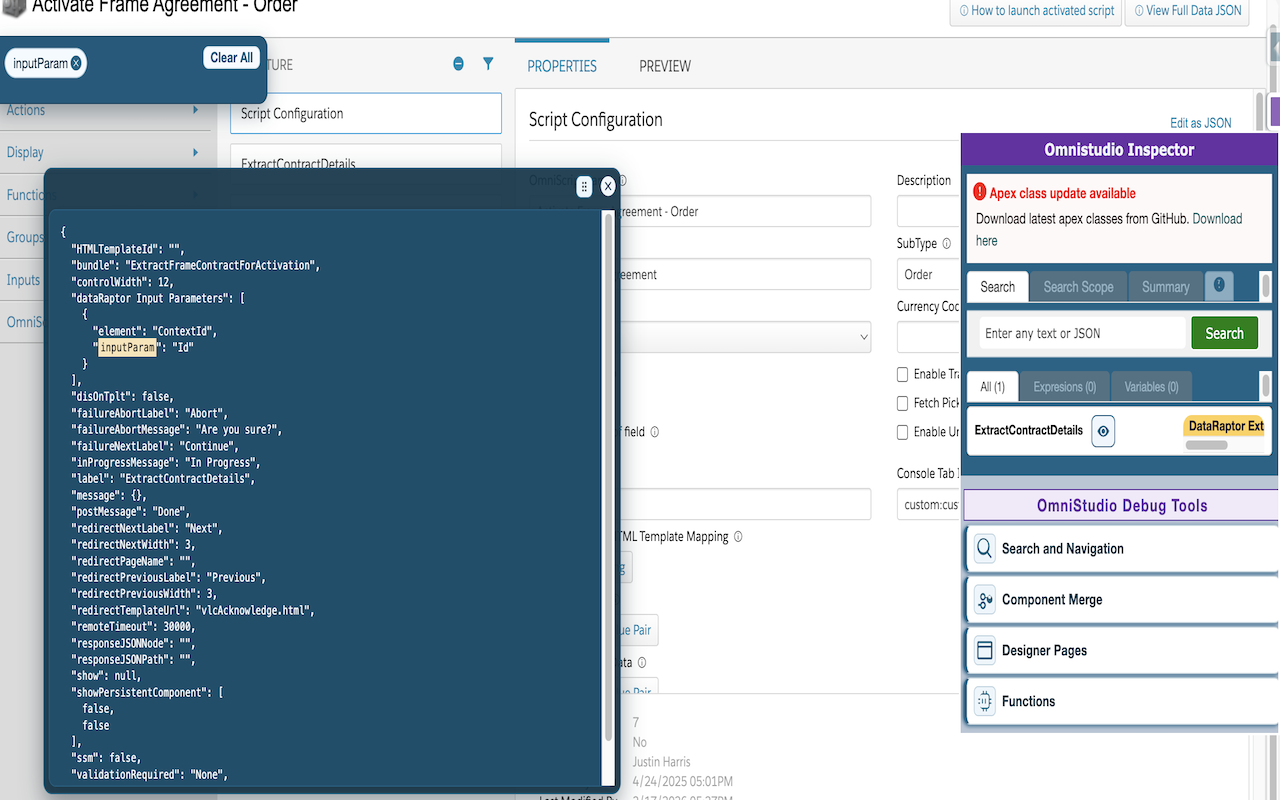This screenshot has width=1280, height=800.
Task: Click the info icon on HTML Template Mapping
Action: (x=738, y=537)
